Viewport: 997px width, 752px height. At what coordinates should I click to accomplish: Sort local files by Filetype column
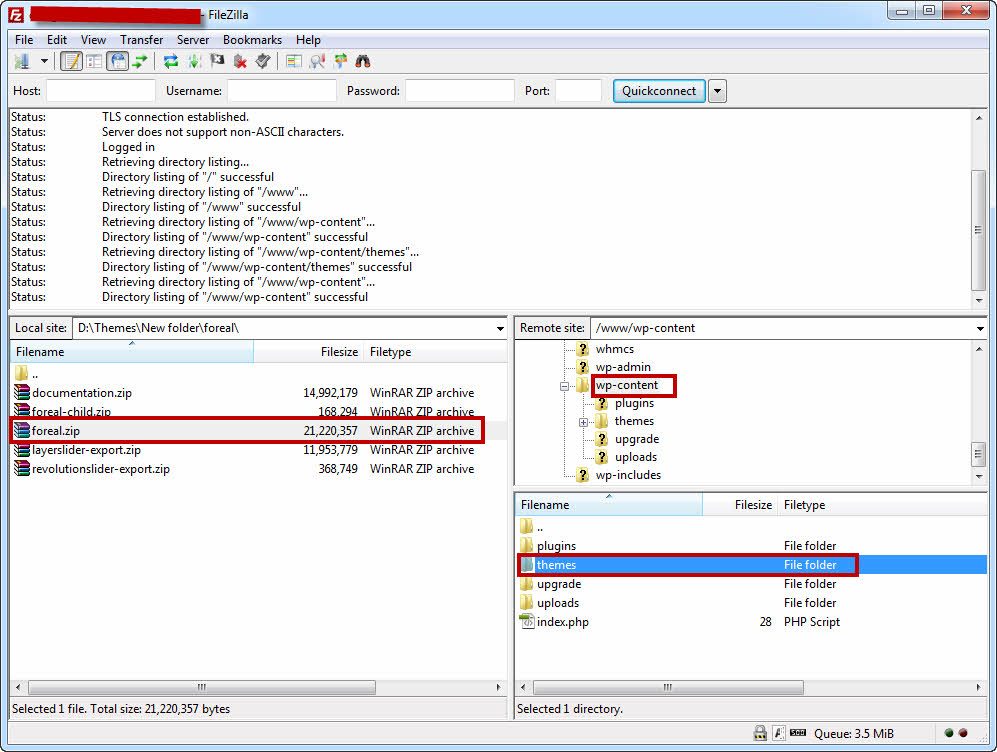pyautogui.click(x=436, y=352)
